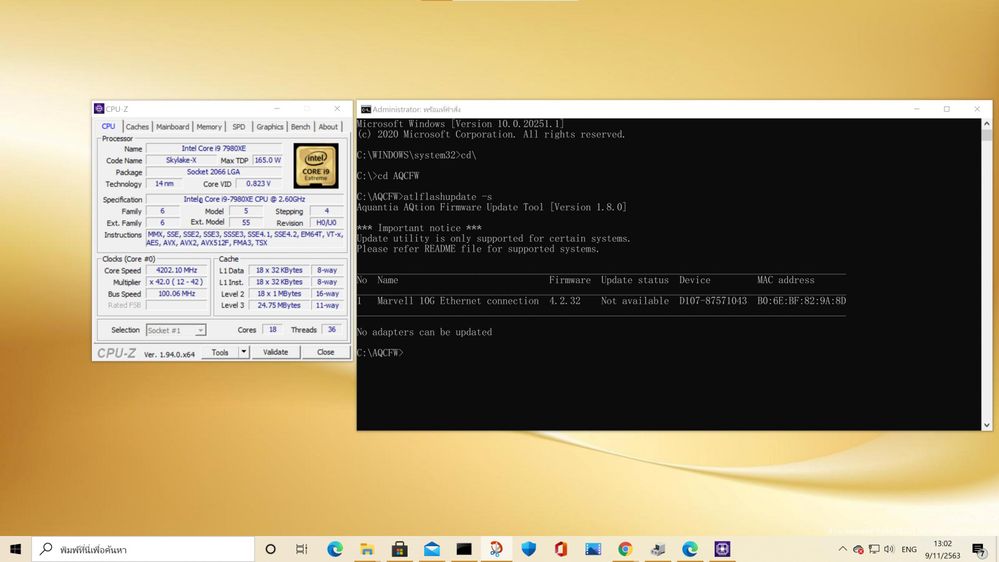Switch to CPU-Z taskbar icon

tap(722, 549)
